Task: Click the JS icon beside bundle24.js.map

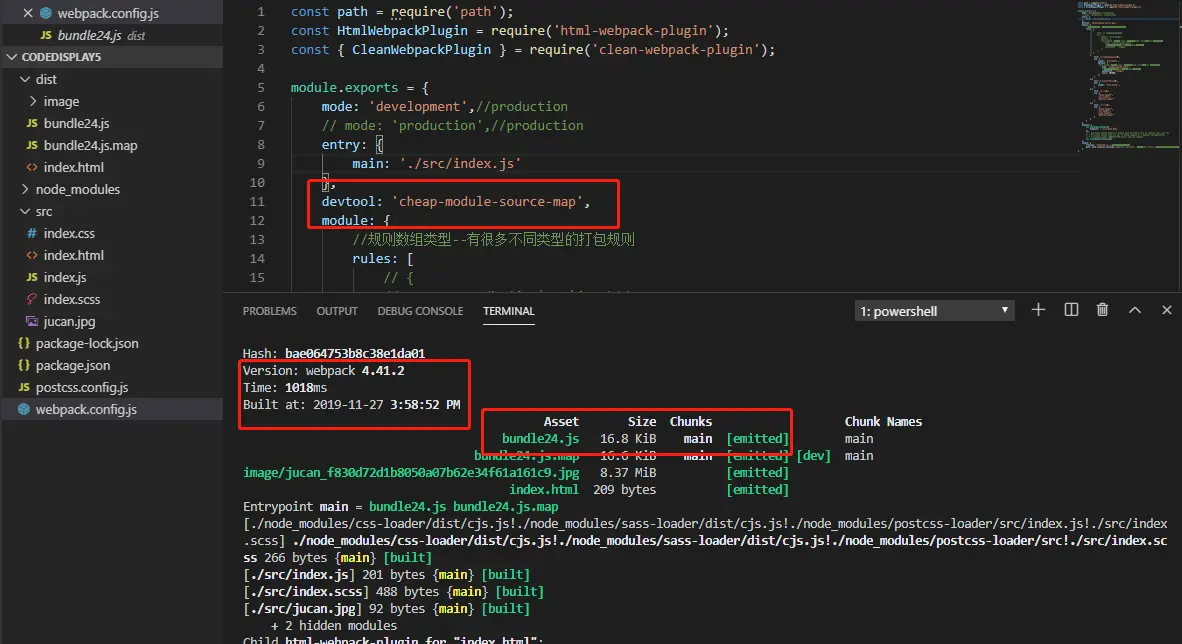Action: [x=32, y=145]
